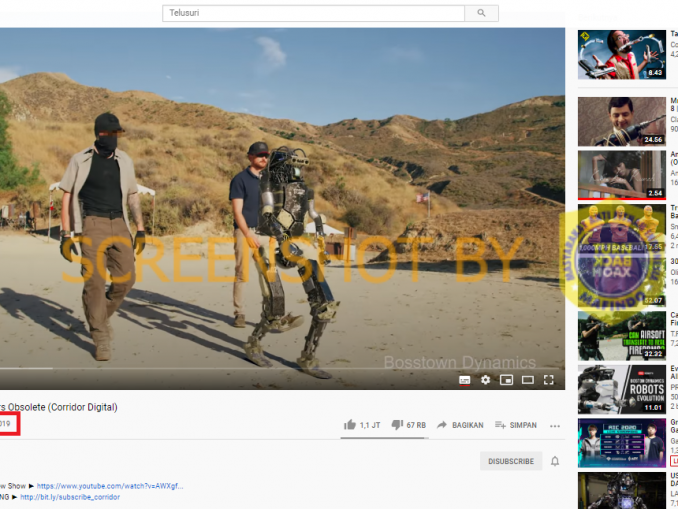Open the youtube.com/watch link in description
This screenshot has height=509, width=678.
pos(110,486)
